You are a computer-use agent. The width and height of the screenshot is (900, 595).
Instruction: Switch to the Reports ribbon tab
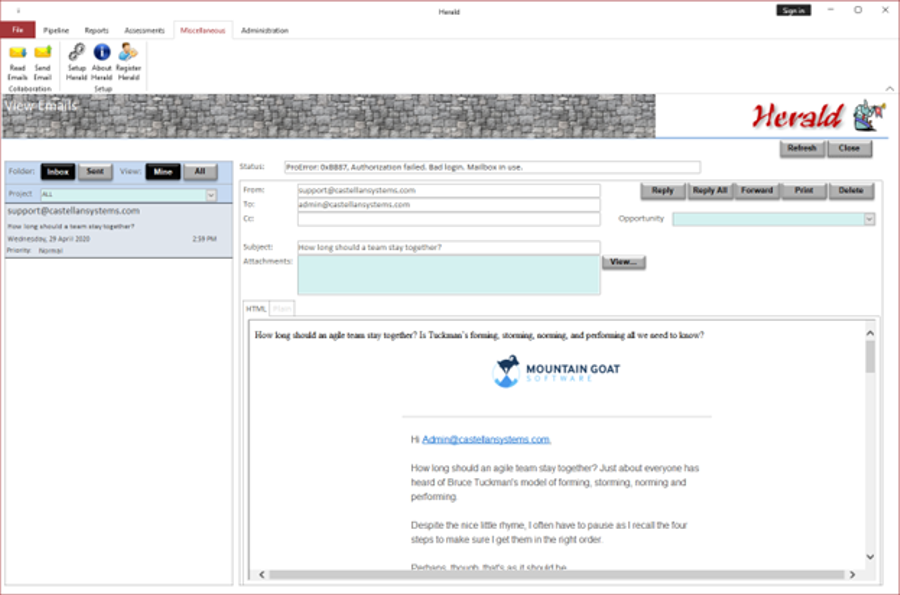coord(96,30)
